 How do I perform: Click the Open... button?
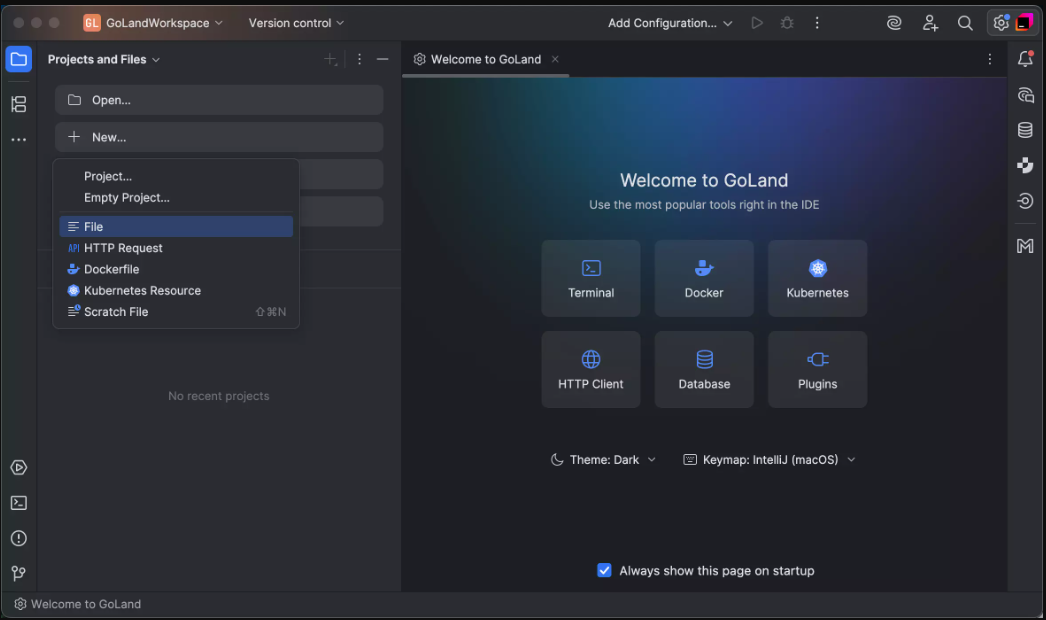tap(218, 100)
